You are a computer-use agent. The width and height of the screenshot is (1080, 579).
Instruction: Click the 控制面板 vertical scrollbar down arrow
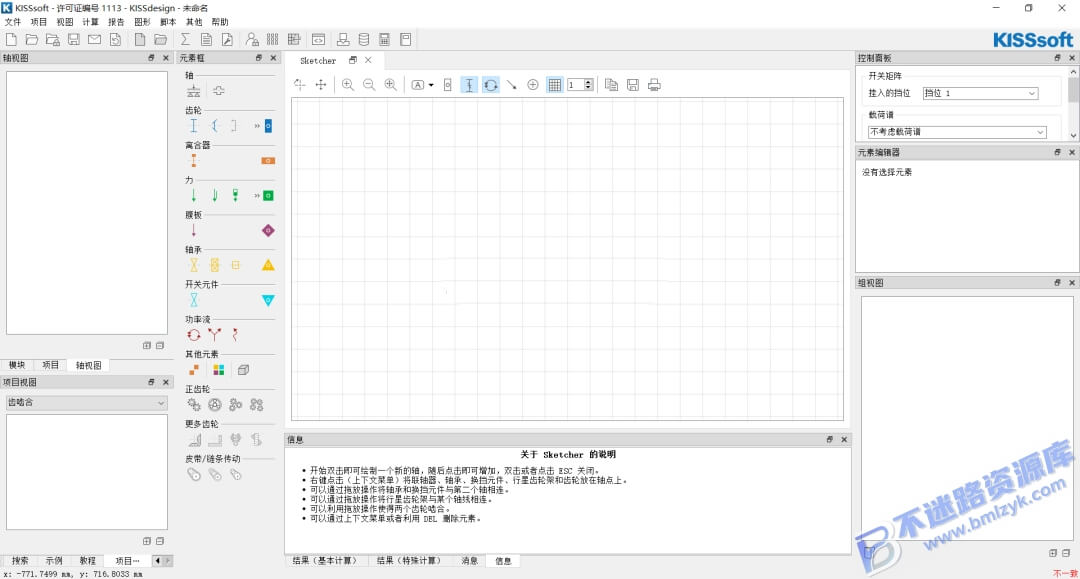(x=1073, y=136)
